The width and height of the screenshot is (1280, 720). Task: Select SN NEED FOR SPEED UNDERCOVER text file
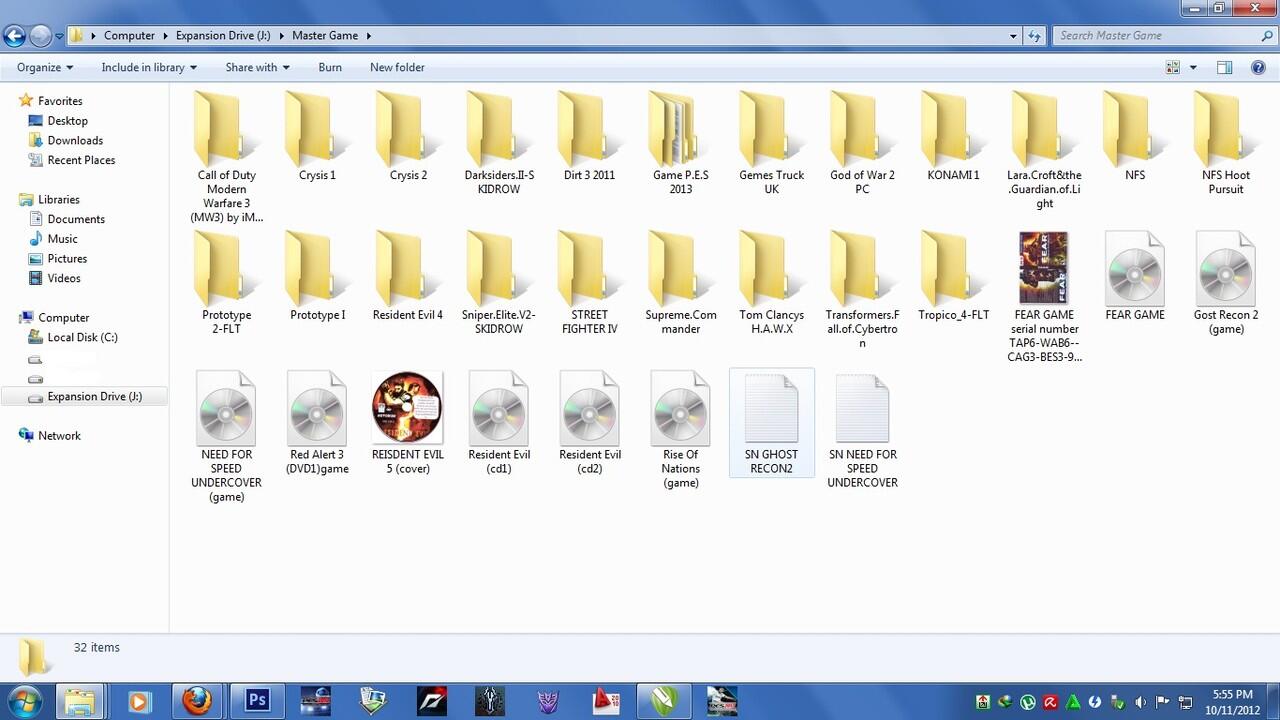(862, 430)
